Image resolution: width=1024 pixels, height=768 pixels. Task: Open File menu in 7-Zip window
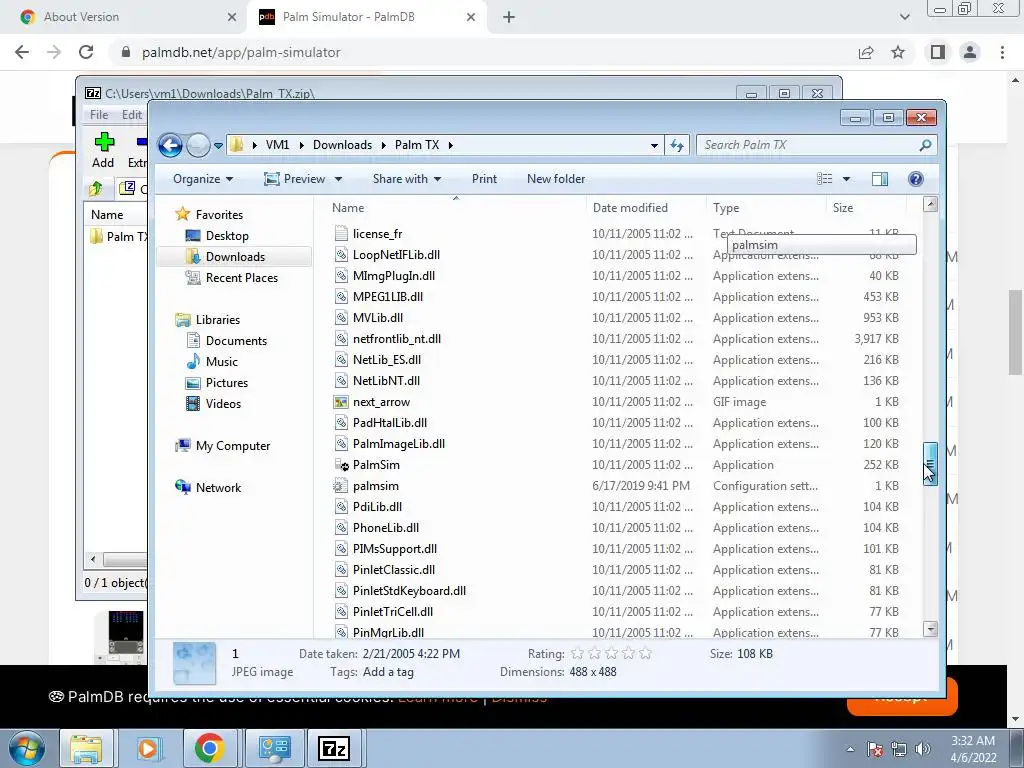tap(99, 115)
